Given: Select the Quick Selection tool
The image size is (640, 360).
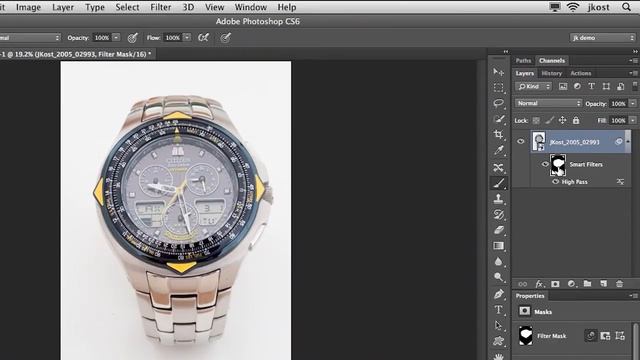Looking at the screenshot, I should click(498, 119).
